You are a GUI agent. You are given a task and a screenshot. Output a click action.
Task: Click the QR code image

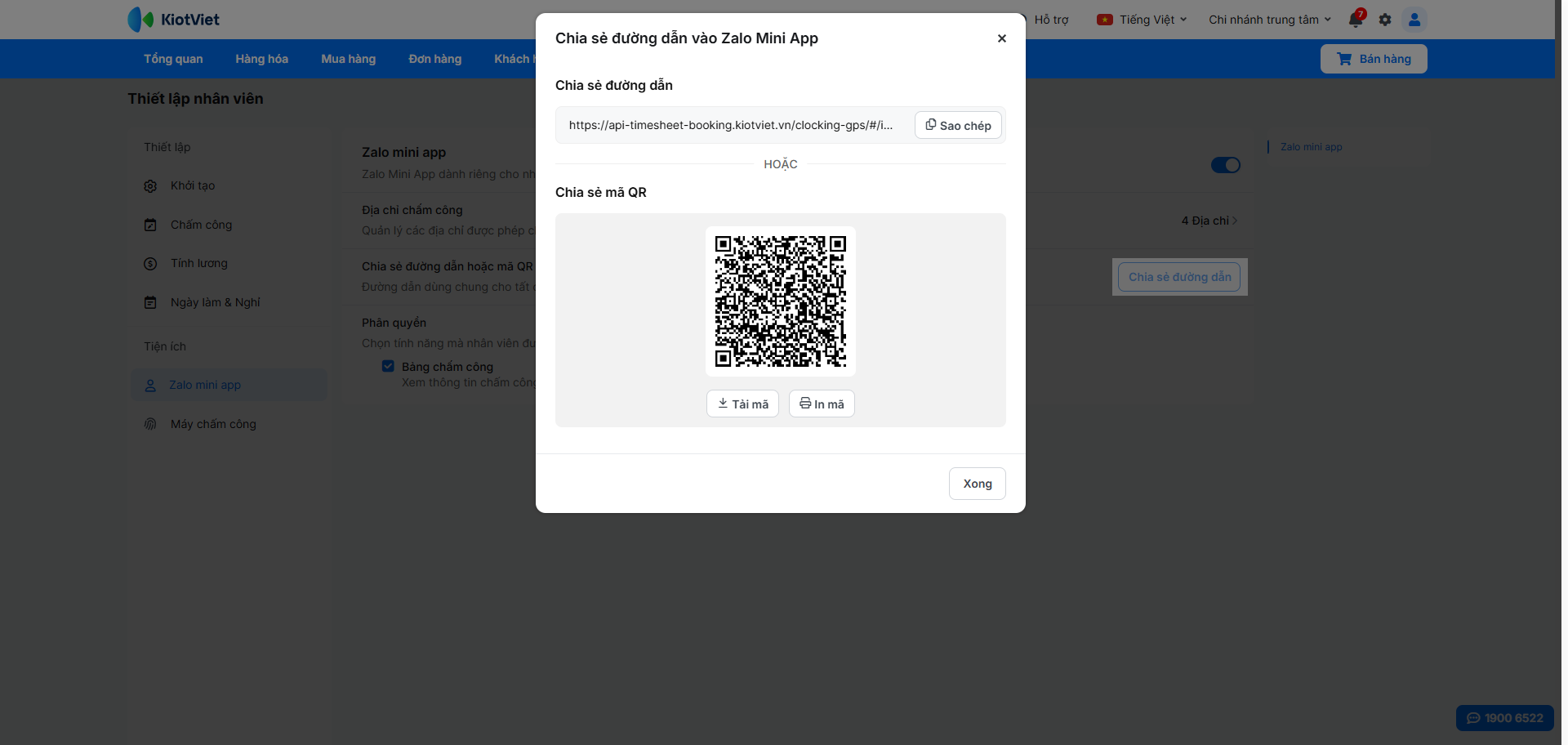coord(781,301)
